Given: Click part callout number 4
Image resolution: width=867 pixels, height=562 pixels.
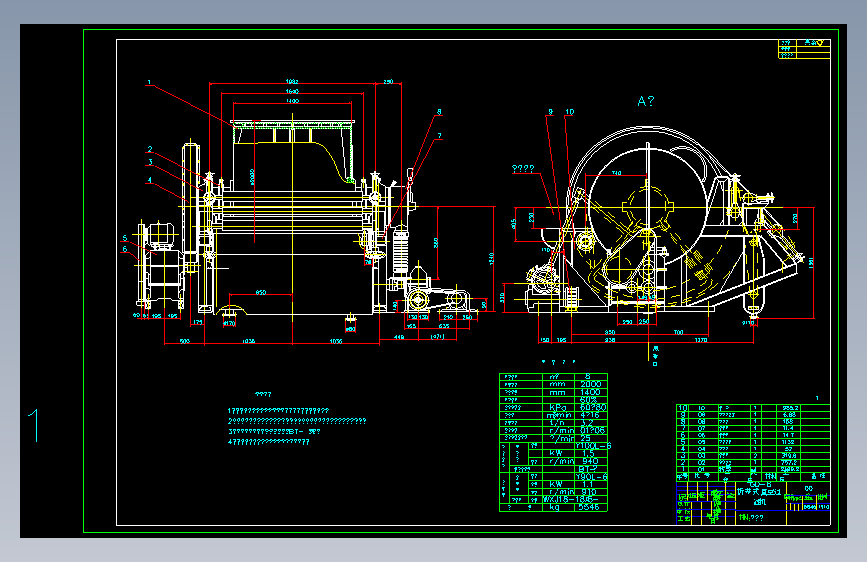Looking at the screenshot, I should tap(149, 180).
